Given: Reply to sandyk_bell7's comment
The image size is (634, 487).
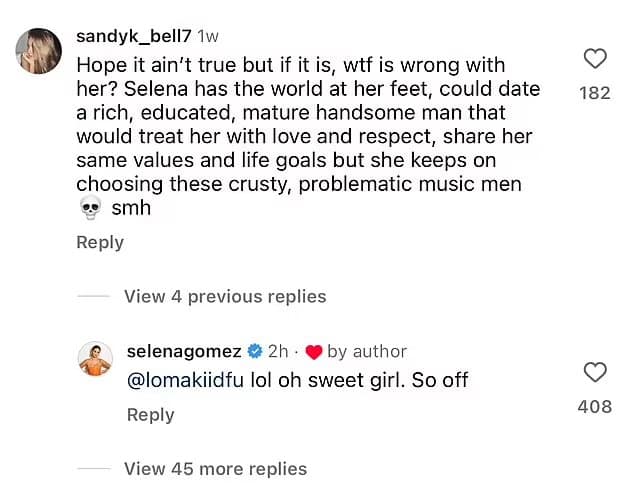Looking at the screenshot, I should pyautogui.click(x=100, y=242).
